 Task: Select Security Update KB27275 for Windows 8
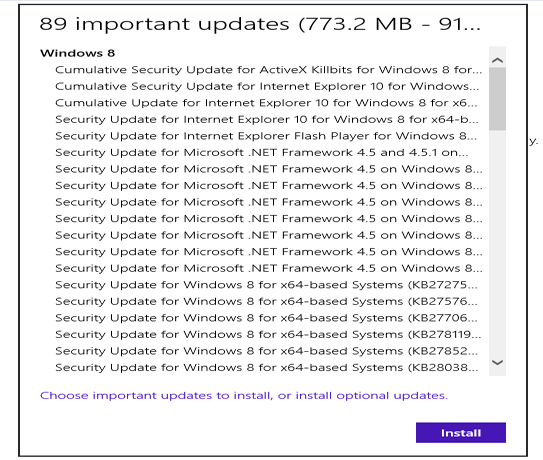coord(266,285)
